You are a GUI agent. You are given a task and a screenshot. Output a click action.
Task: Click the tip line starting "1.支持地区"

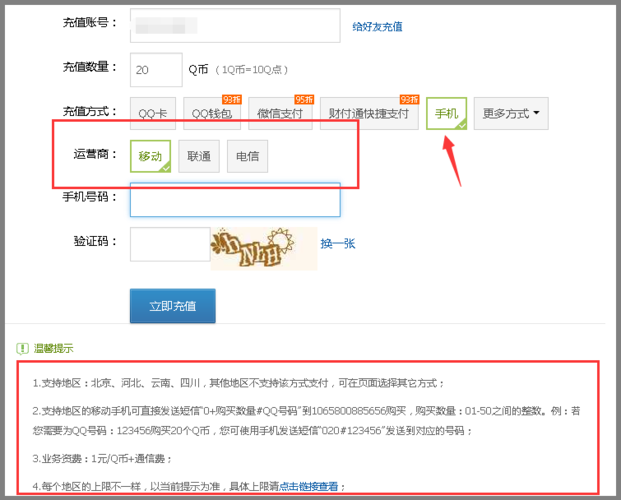pyautogui.click(x=238, y=383)
